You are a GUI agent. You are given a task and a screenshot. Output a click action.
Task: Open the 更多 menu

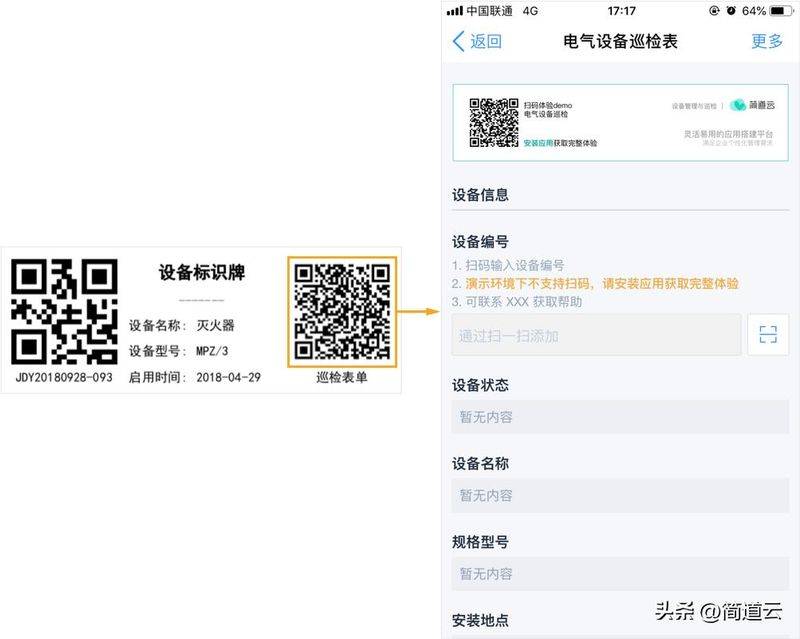pyautogui.click(x=767, y=41)
